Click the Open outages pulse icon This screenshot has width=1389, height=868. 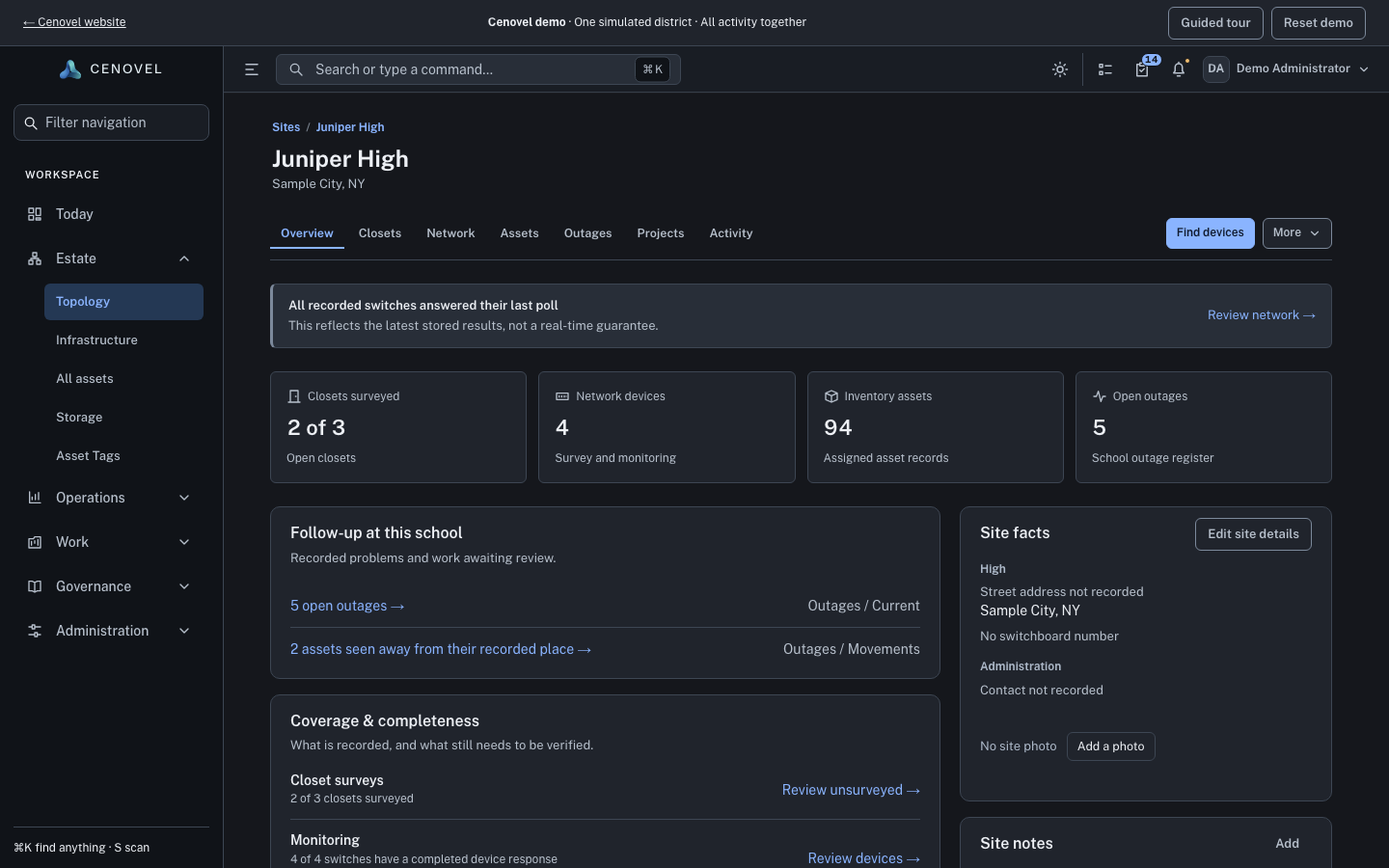(1099, 396)
